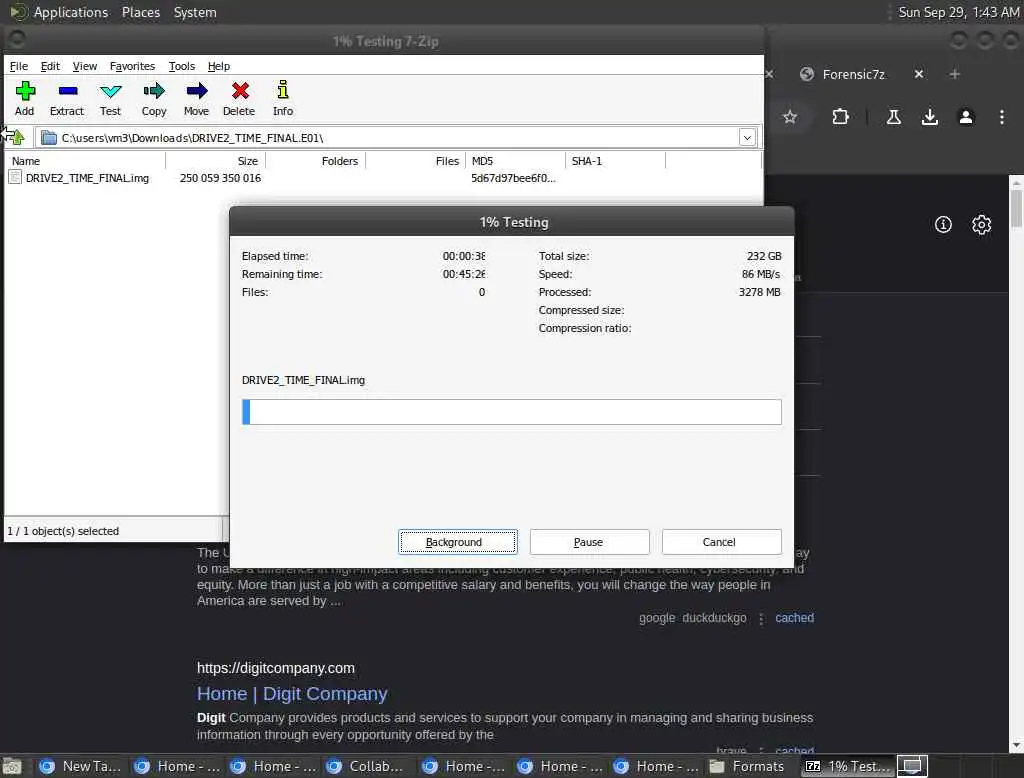This screenshot has width=1024, height=778.
Task: Switch to the Collab... taskbar window
Action: (367, 766)
